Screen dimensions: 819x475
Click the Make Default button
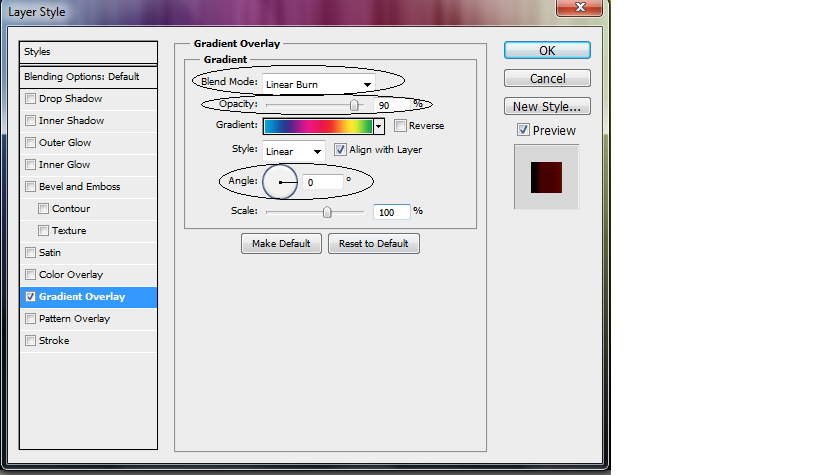(x=281, y=244)
